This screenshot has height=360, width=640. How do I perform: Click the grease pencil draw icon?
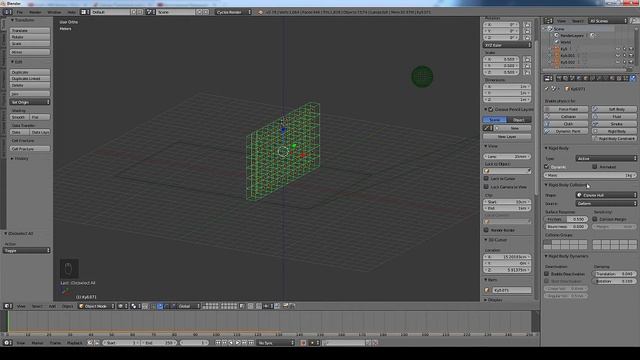487,128
